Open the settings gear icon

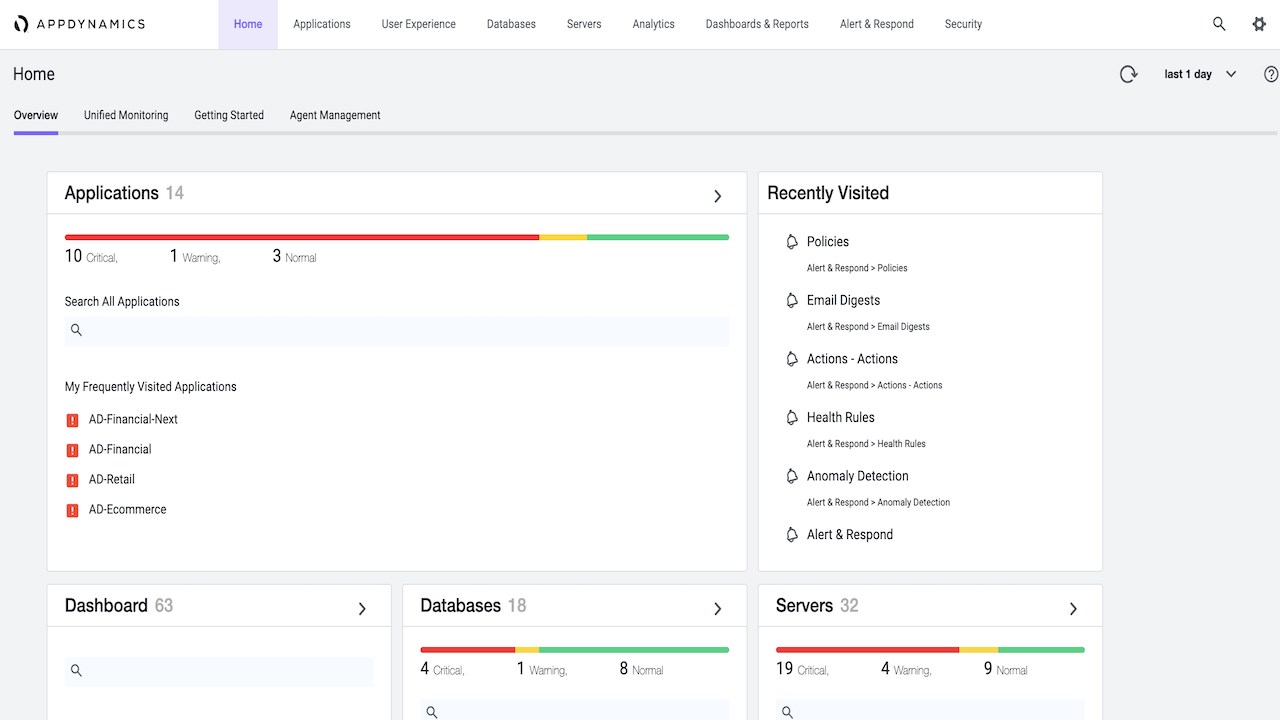click(x=1259, y=24)
